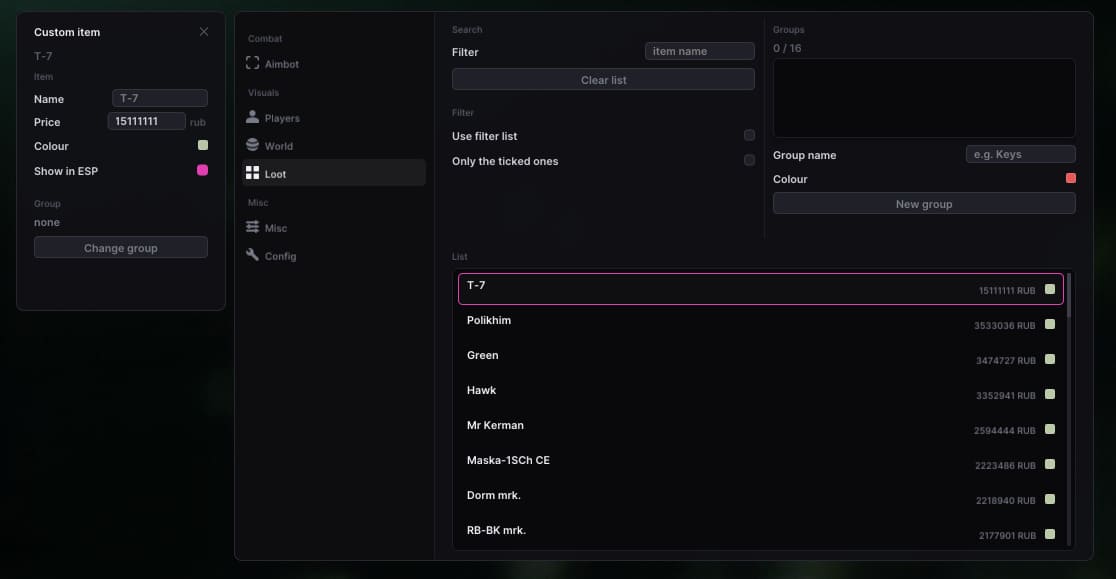1116x579 pixels.
Task: Select the RB-BK mrk. item name
Action: click(x=497, y=530)
